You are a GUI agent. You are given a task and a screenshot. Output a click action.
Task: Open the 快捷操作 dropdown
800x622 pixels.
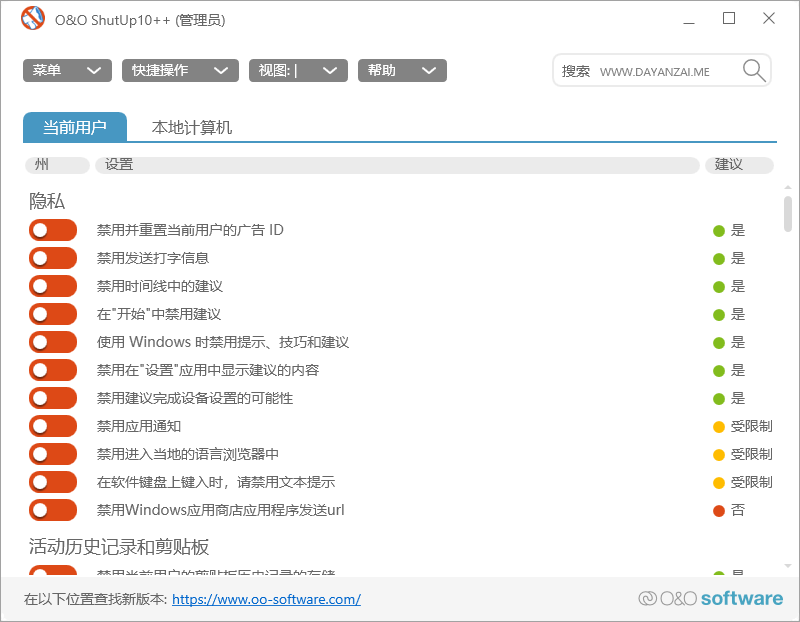180,70
